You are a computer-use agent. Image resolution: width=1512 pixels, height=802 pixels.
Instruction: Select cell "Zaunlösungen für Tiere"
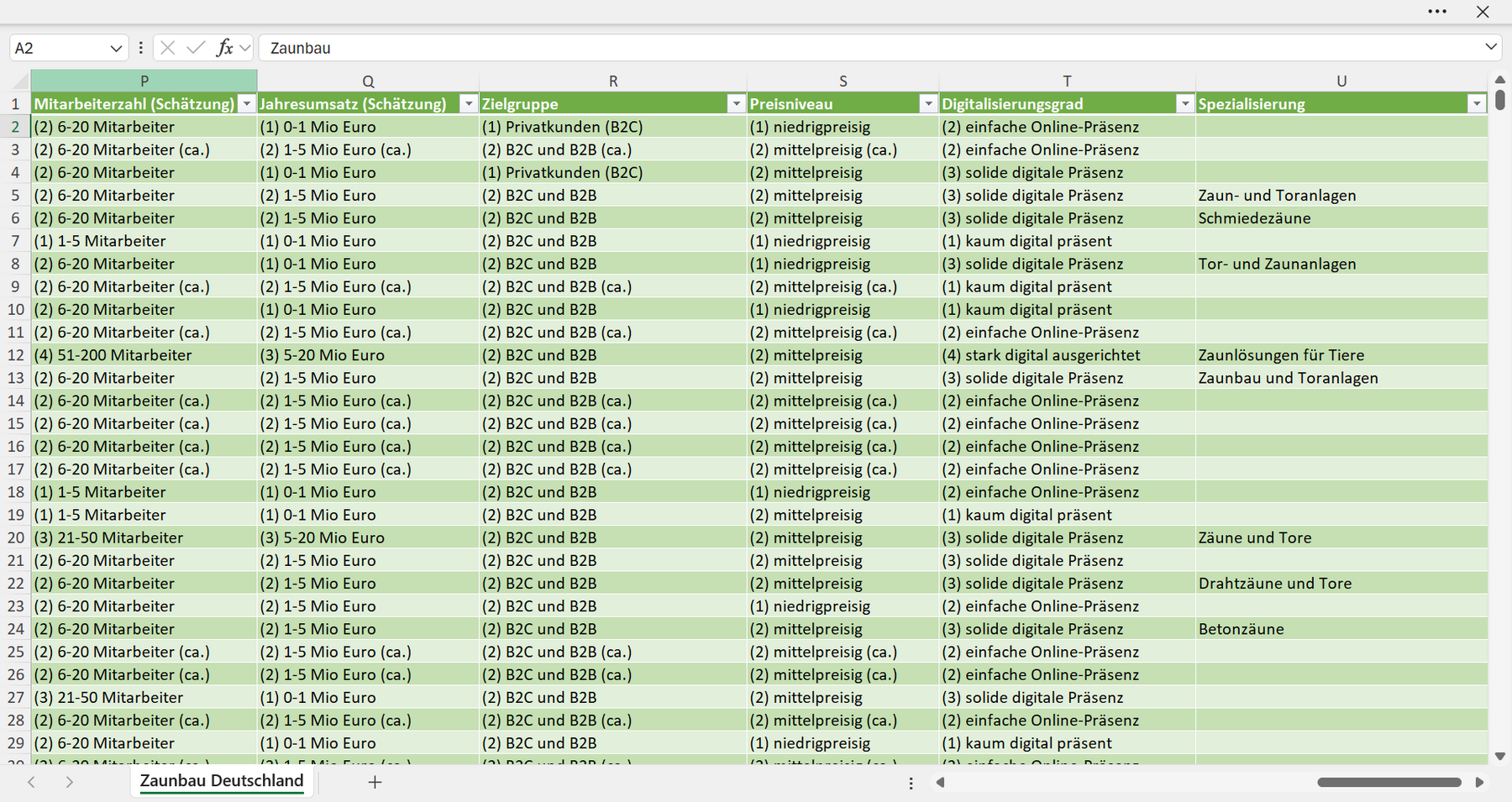[x=1341, y=355]
